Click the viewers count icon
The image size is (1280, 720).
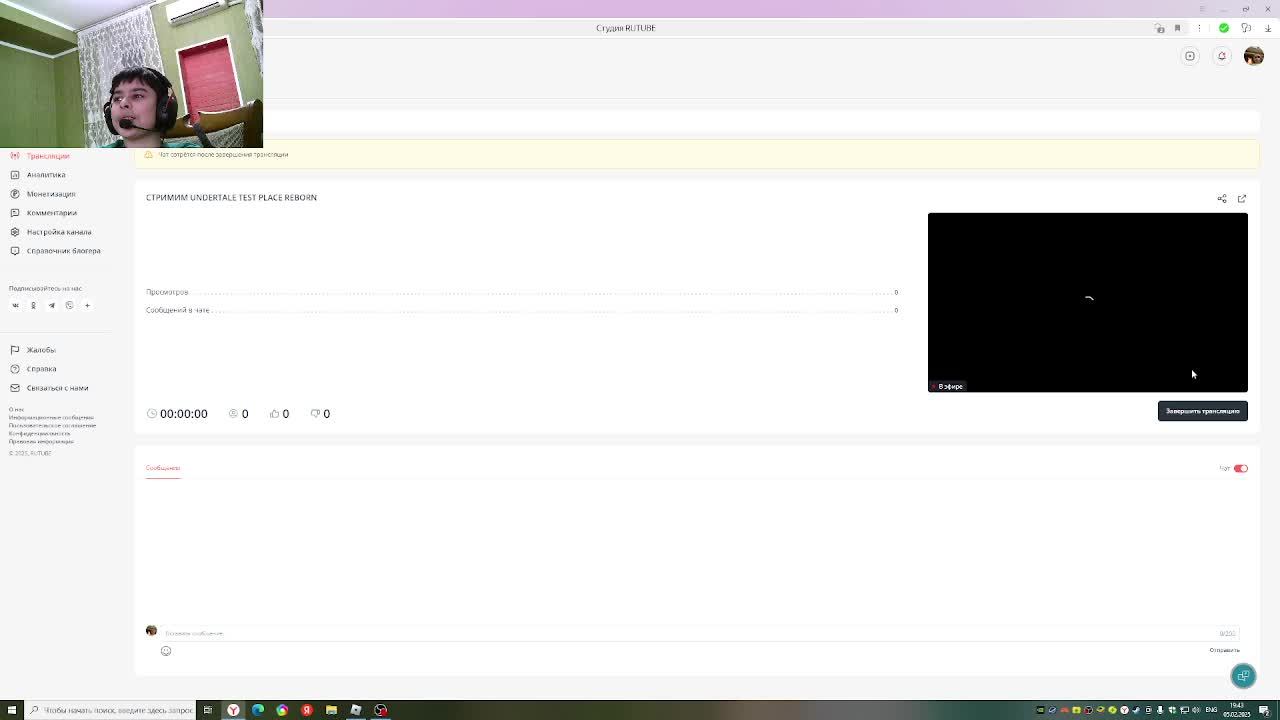click(234, 414)
